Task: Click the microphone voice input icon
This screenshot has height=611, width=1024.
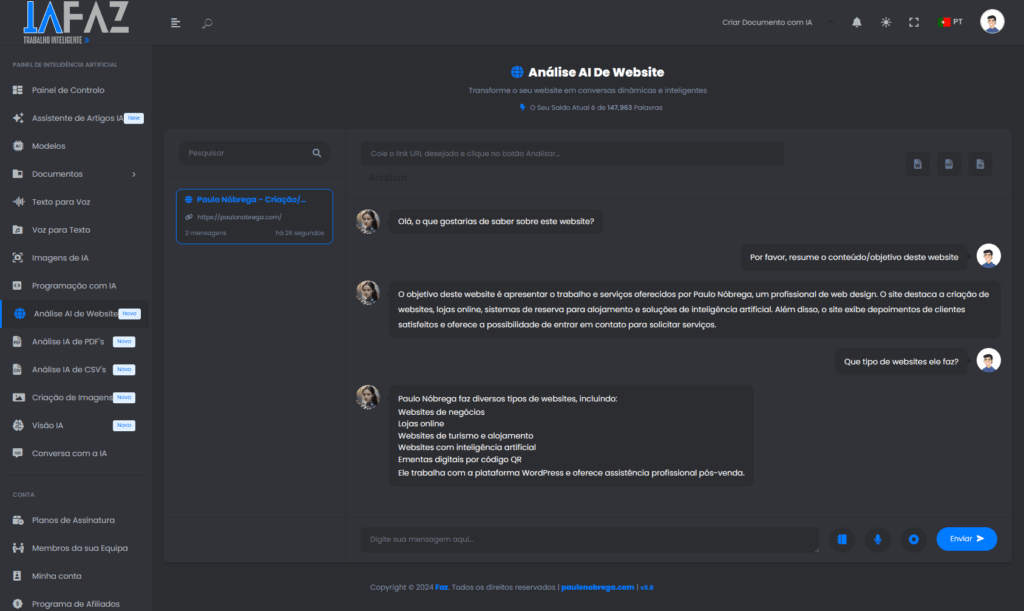Action: coord(877,539)
